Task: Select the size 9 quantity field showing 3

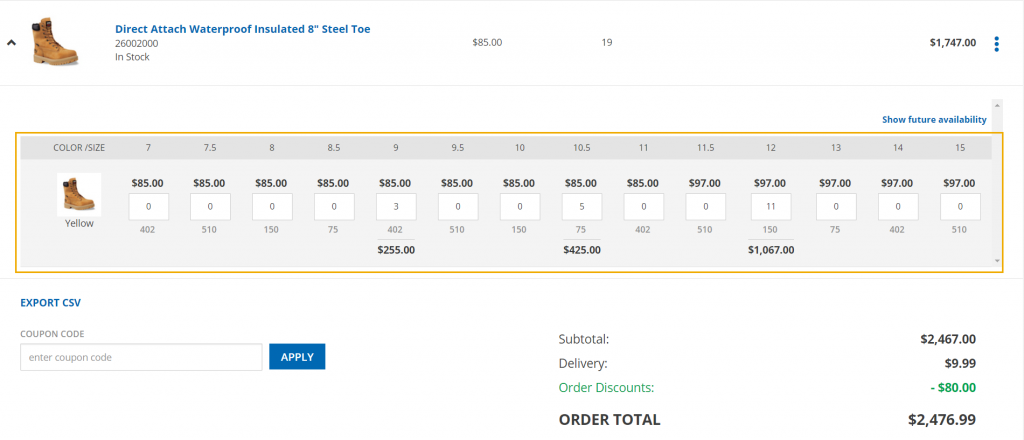Action: (395, 207)
